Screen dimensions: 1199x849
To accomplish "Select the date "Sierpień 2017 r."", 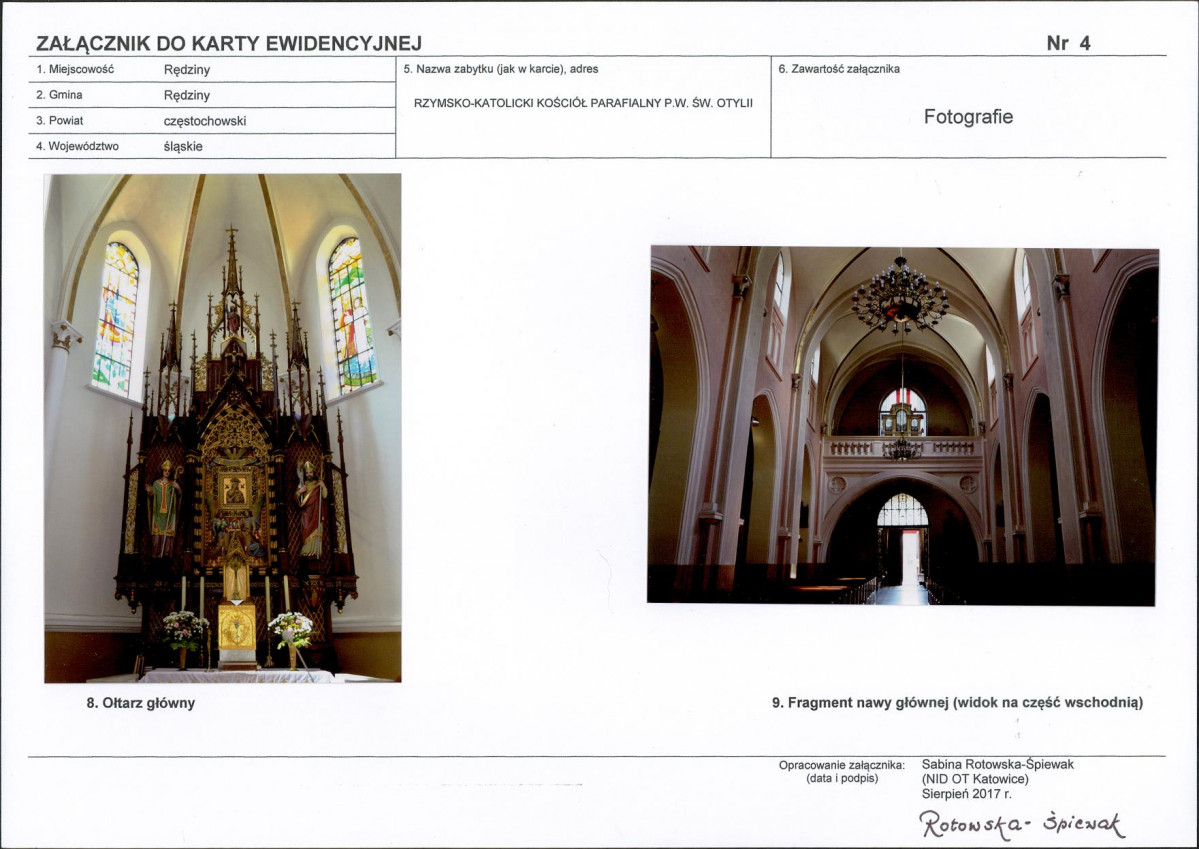I will coord(967,794).
